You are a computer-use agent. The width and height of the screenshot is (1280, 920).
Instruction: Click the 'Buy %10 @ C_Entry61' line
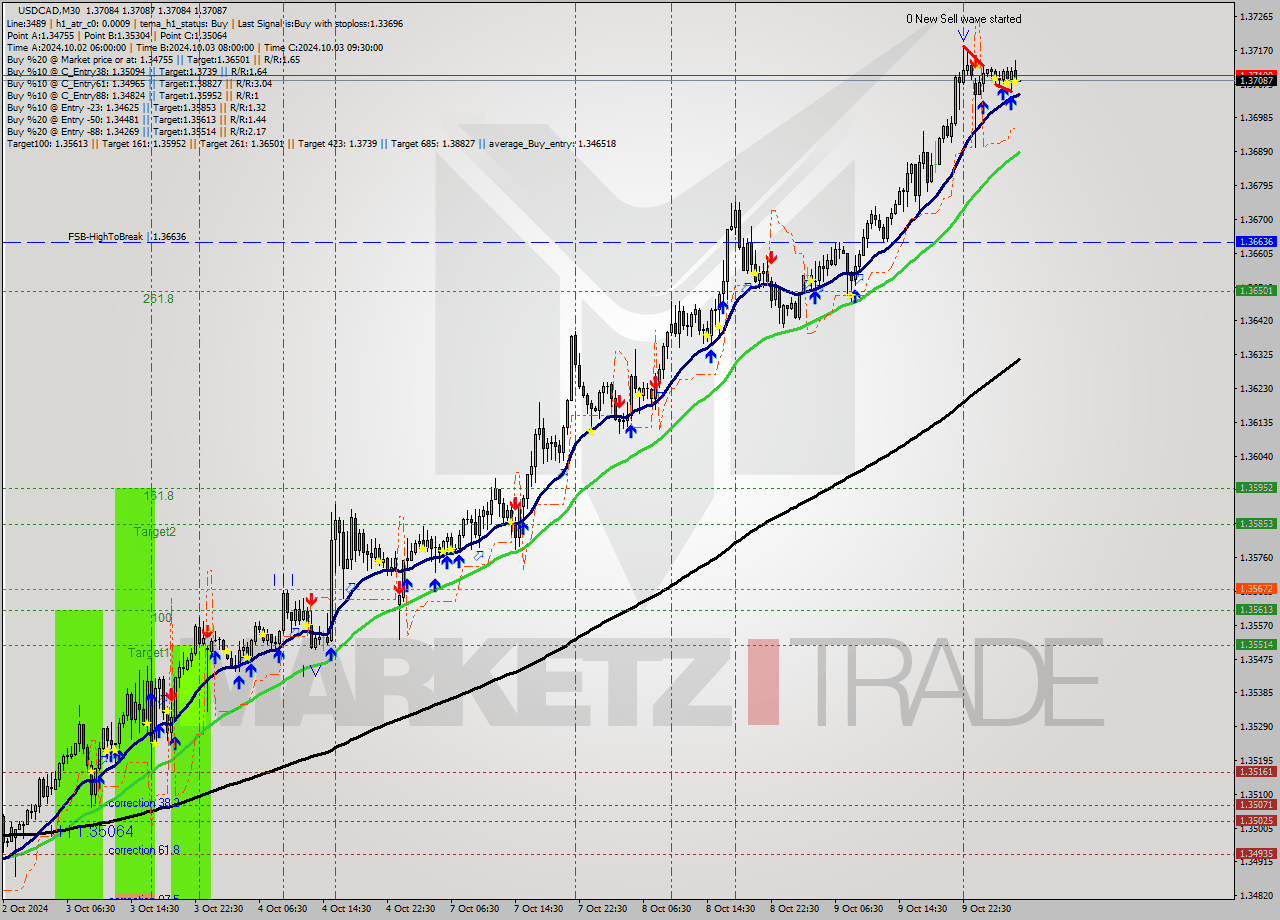[x=139, y=83]
